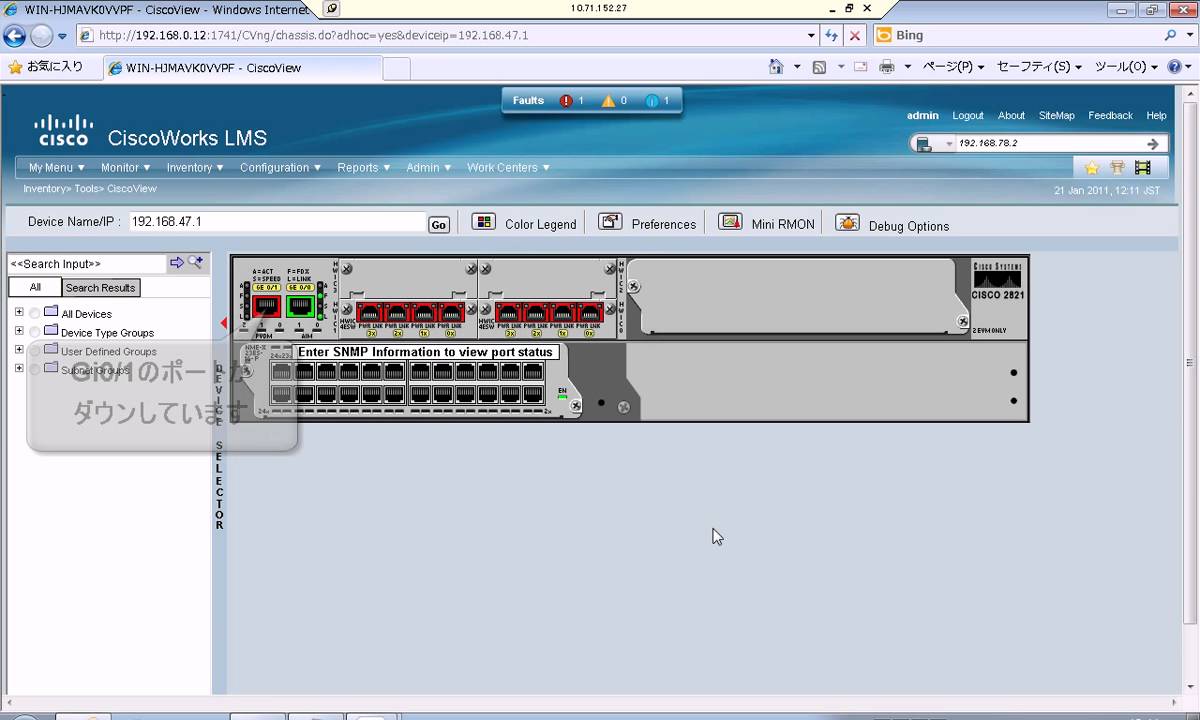Open the ツール(O) dropdown menu
This screenshot has width=1200, height=720.
tap(1126, 67)
